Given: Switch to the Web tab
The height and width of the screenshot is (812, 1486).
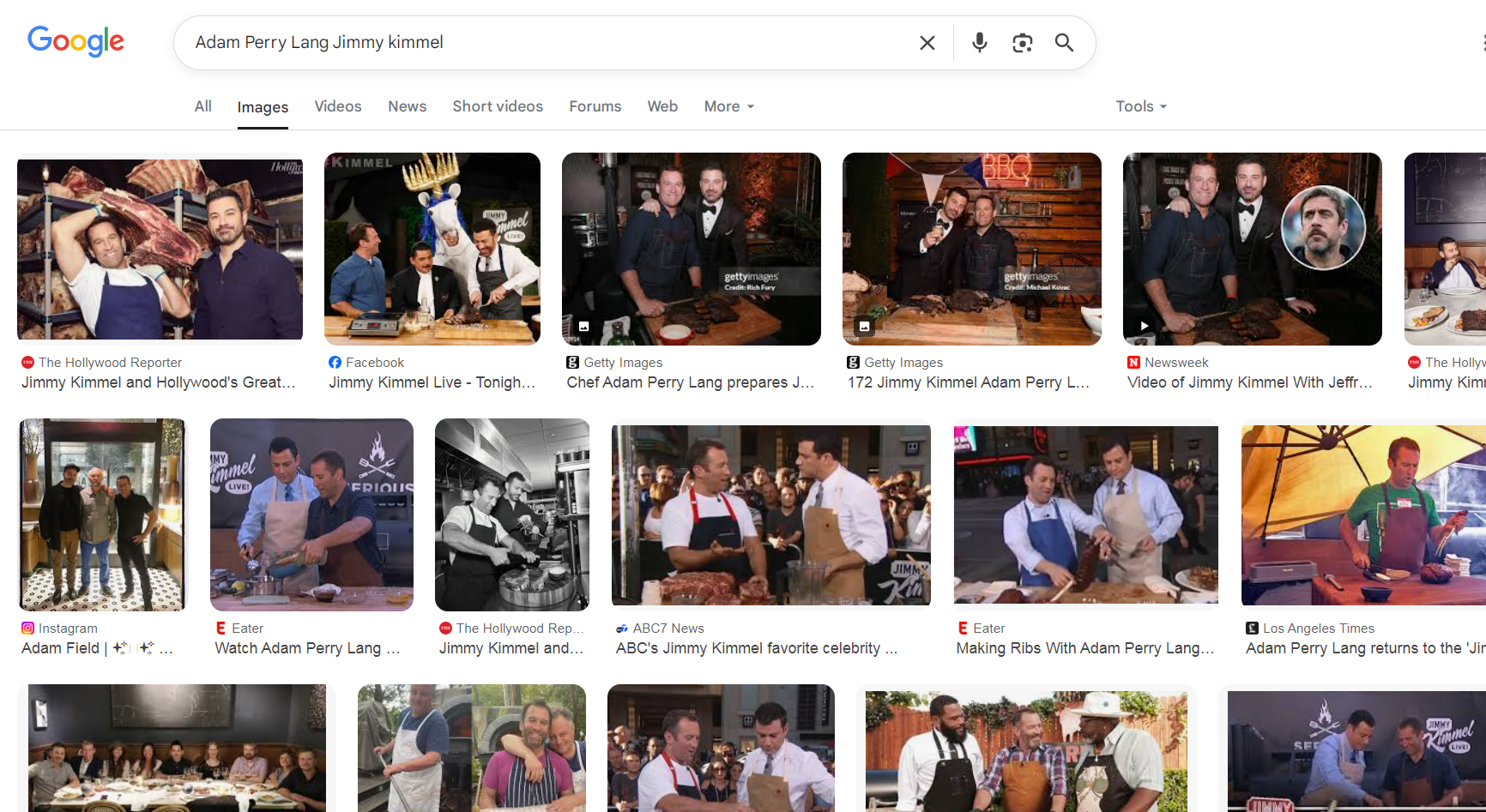Looking at the screenshot, I should point(662,106).
